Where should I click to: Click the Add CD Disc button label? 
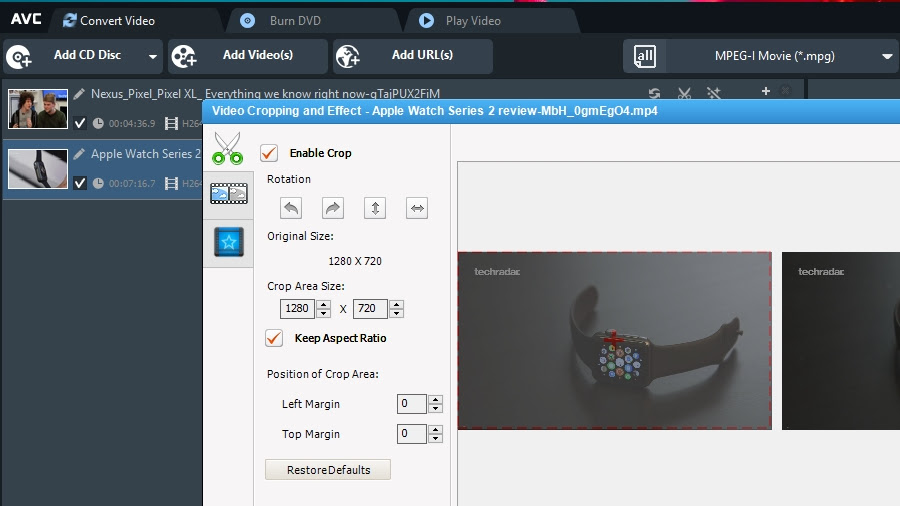(x=87, y=55)
